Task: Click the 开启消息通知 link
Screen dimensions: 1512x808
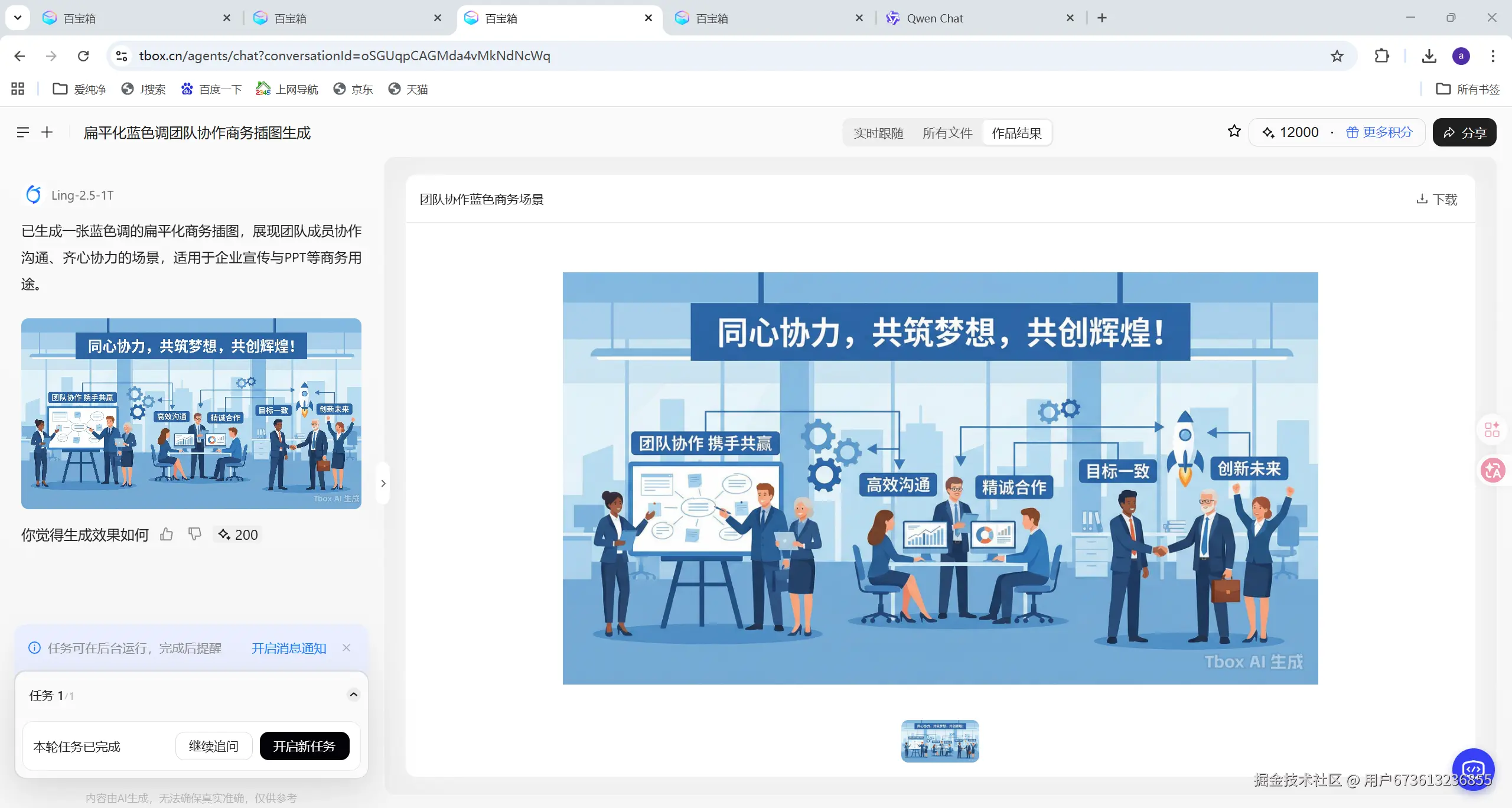Action: coord(289,648)
